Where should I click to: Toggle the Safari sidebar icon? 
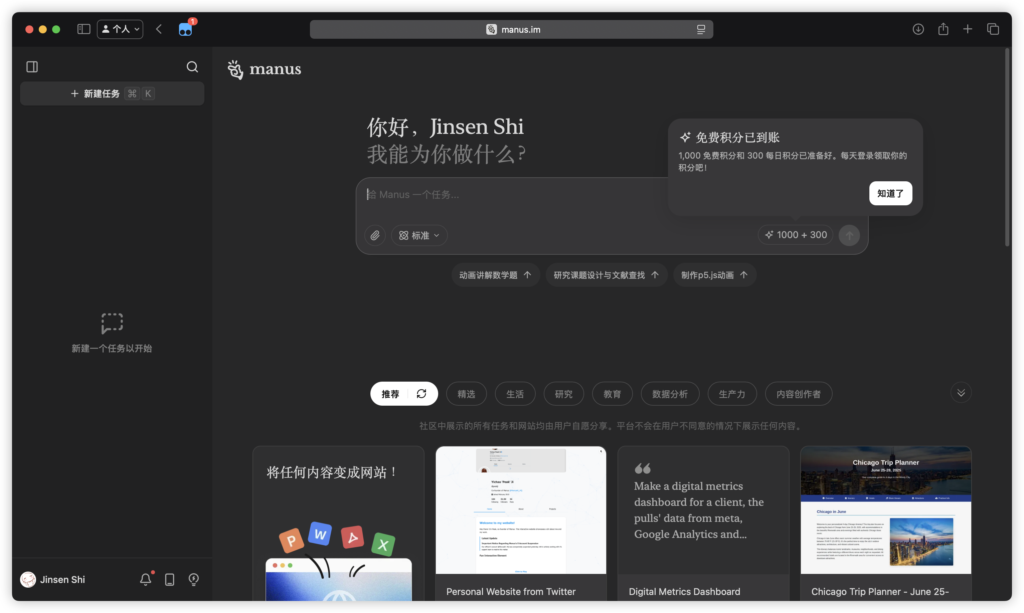[84, 29]
